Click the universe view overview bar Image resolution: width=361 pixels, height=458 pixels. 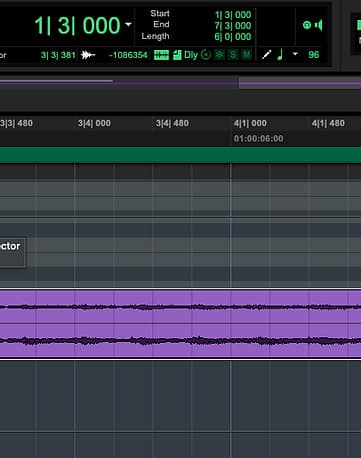click(x=180, y=83)
